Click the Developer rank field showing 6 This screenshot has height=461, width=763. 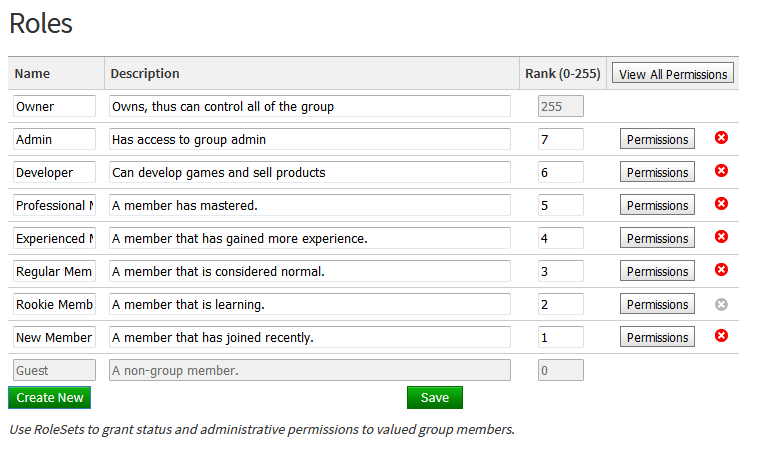(560, 172)
